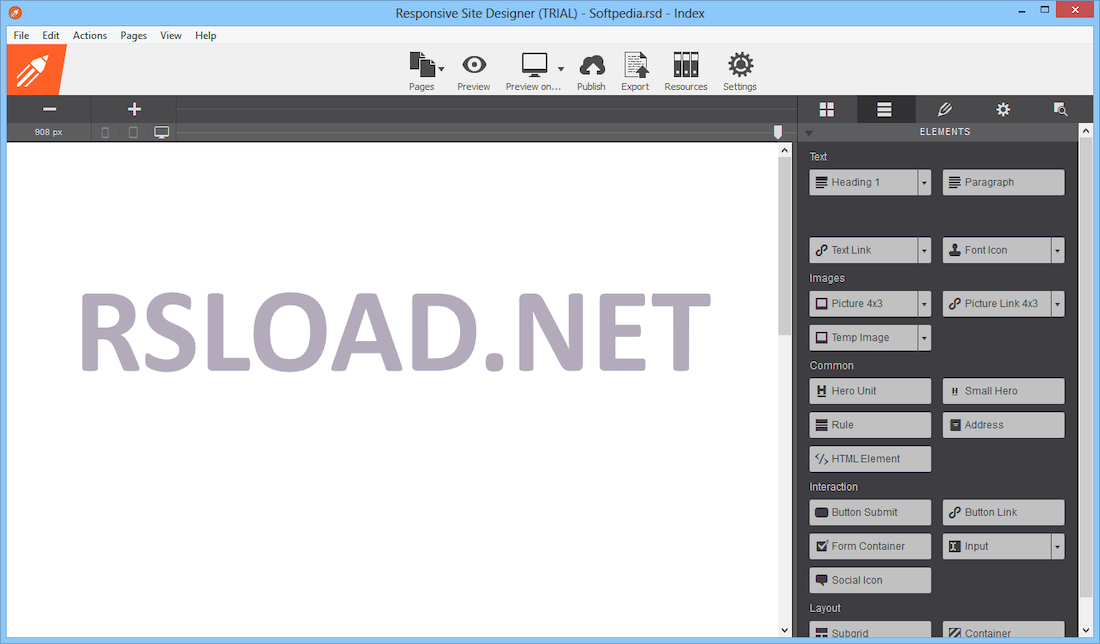Add a Rule element
1100x644 pixels.
pyautogui.click(x=871, y=425)
